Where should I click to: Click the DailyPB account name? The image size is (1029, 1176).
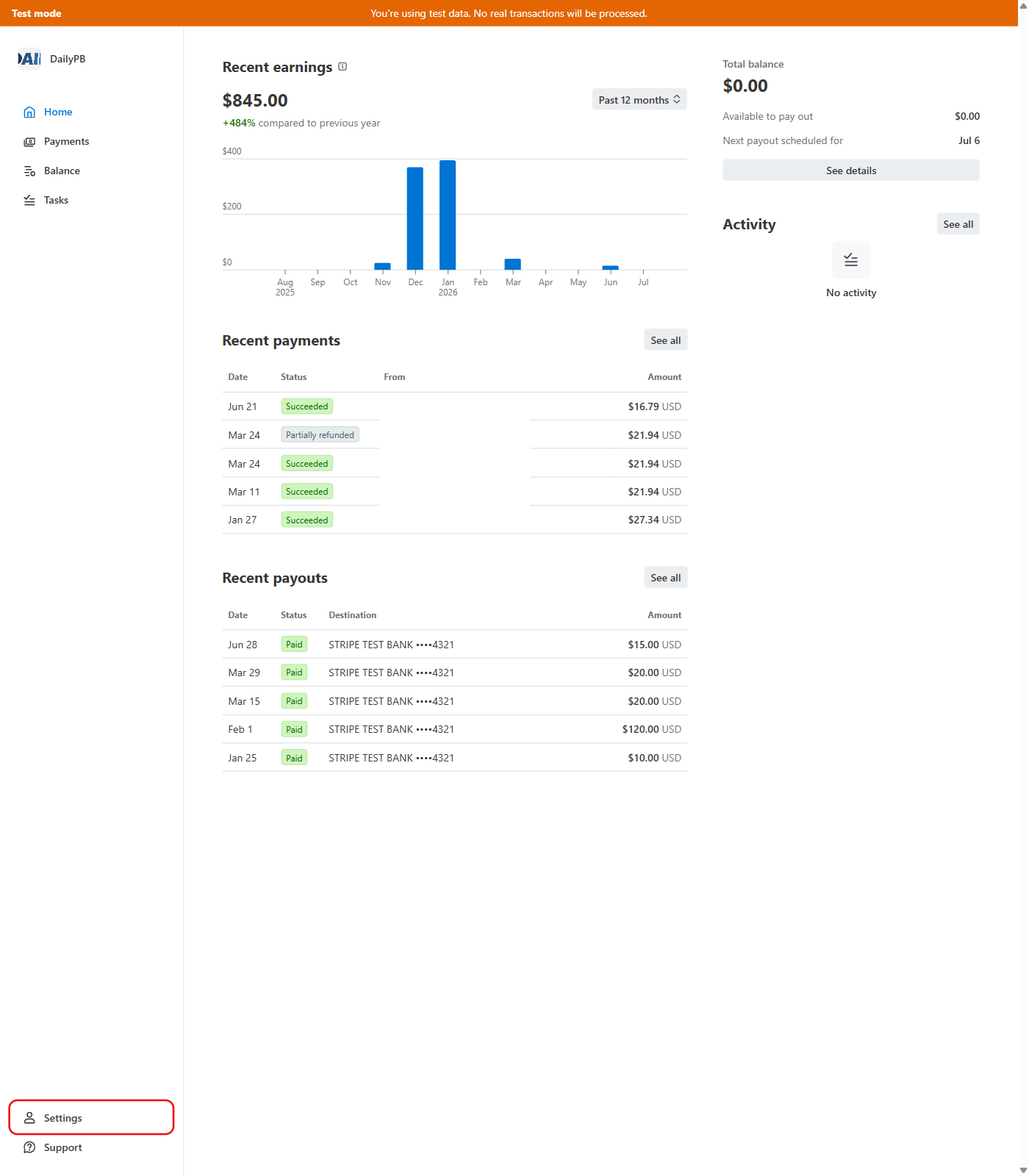click(x=68, y=59)
